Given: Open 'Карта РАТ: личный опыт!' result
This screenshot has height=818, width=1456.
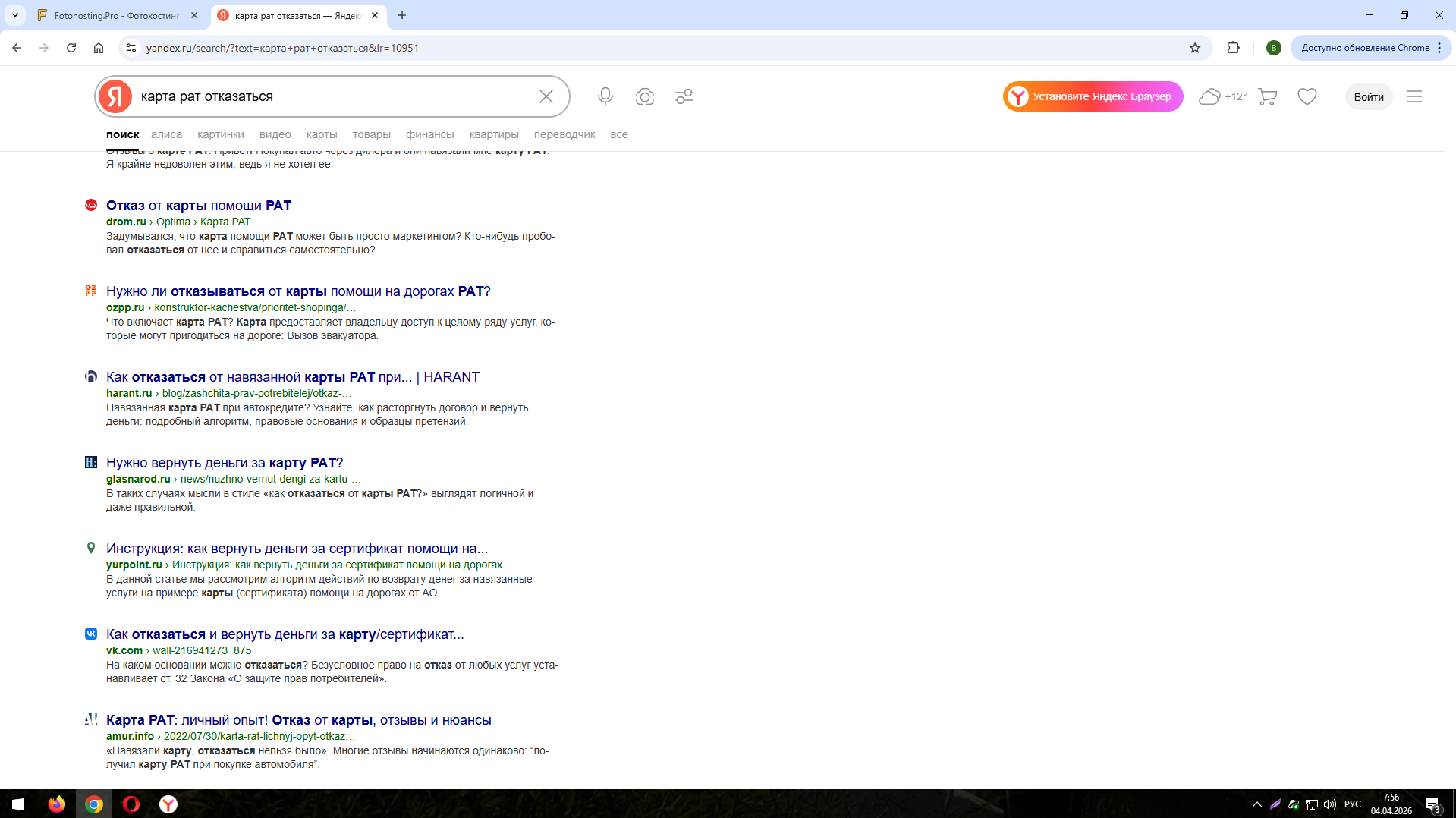Looking at the screenshot, I should [x=299, y=720].
